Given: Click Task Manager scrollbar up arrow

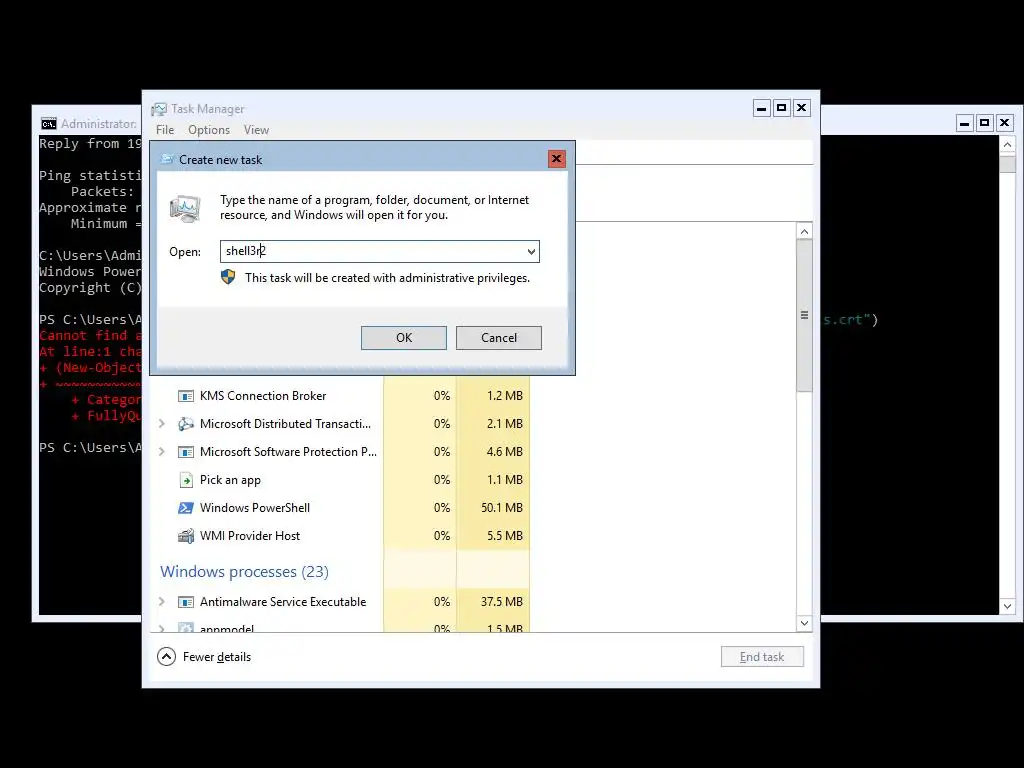Looking at the screenshot, I should [805, 231].
